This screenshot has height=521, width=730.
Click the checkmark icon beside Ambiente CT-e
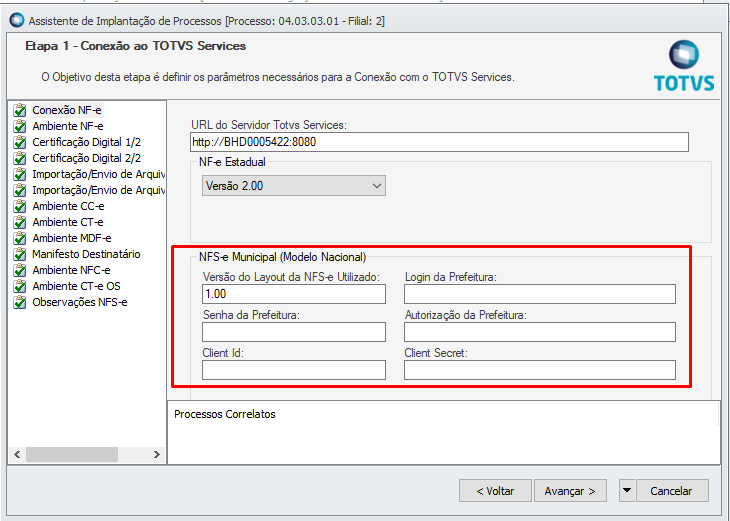tap(20, 222)
